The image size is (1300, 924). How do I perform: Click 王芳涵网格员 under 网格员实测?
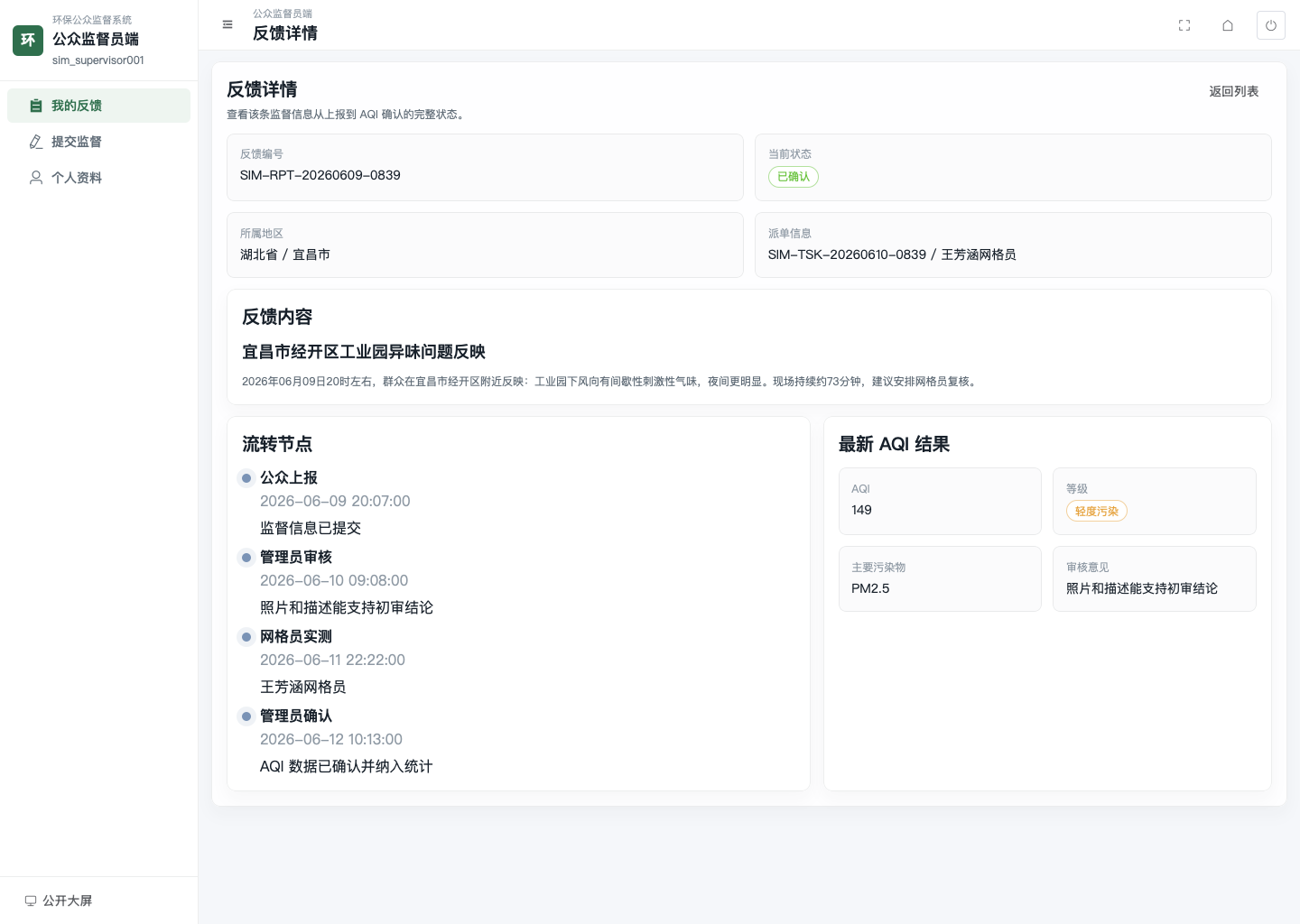coord(303,687)
